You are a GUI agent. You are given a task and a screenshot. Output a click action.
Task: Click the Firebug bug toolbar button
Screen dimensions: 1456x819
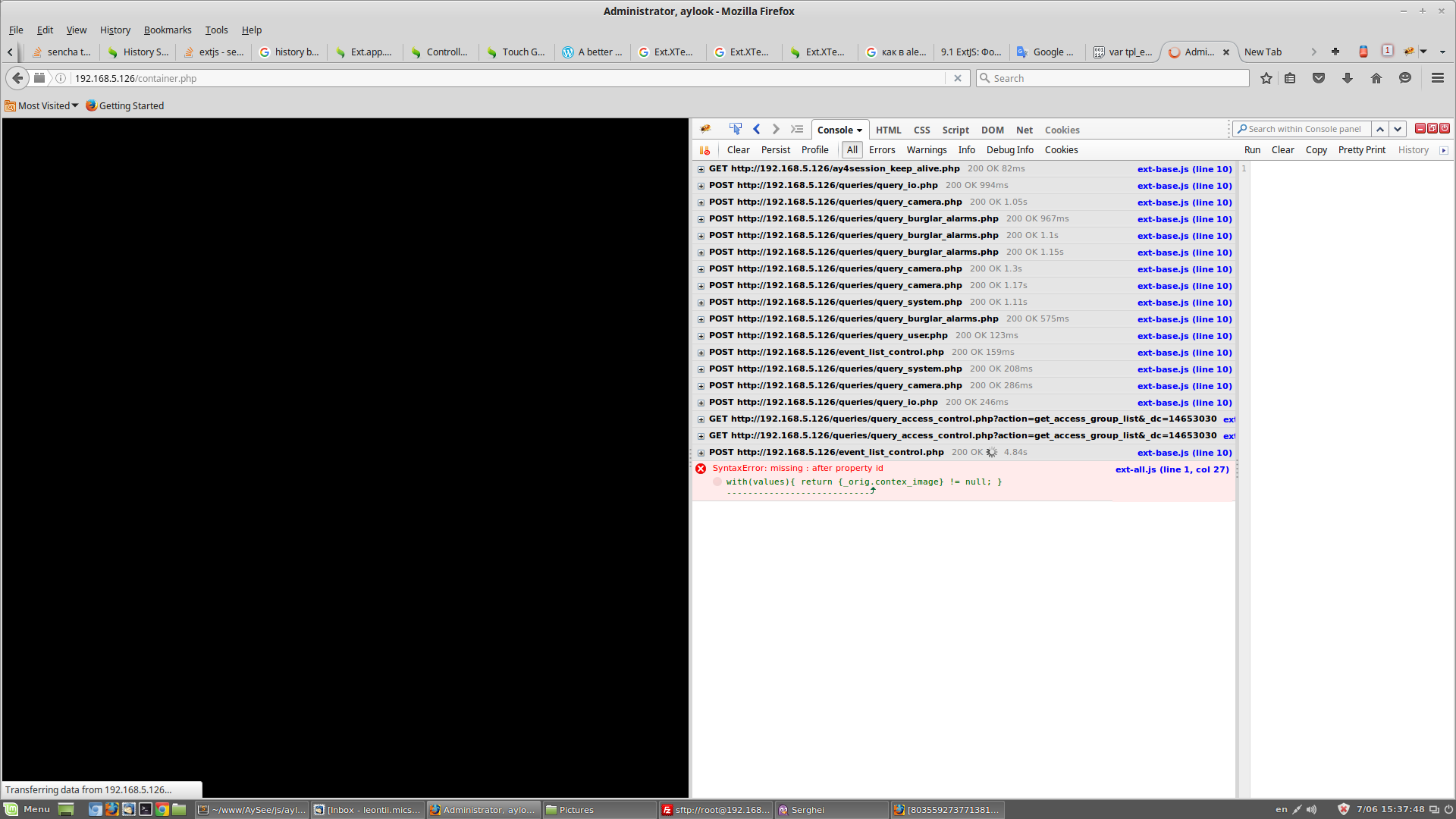click(1409, 52)
